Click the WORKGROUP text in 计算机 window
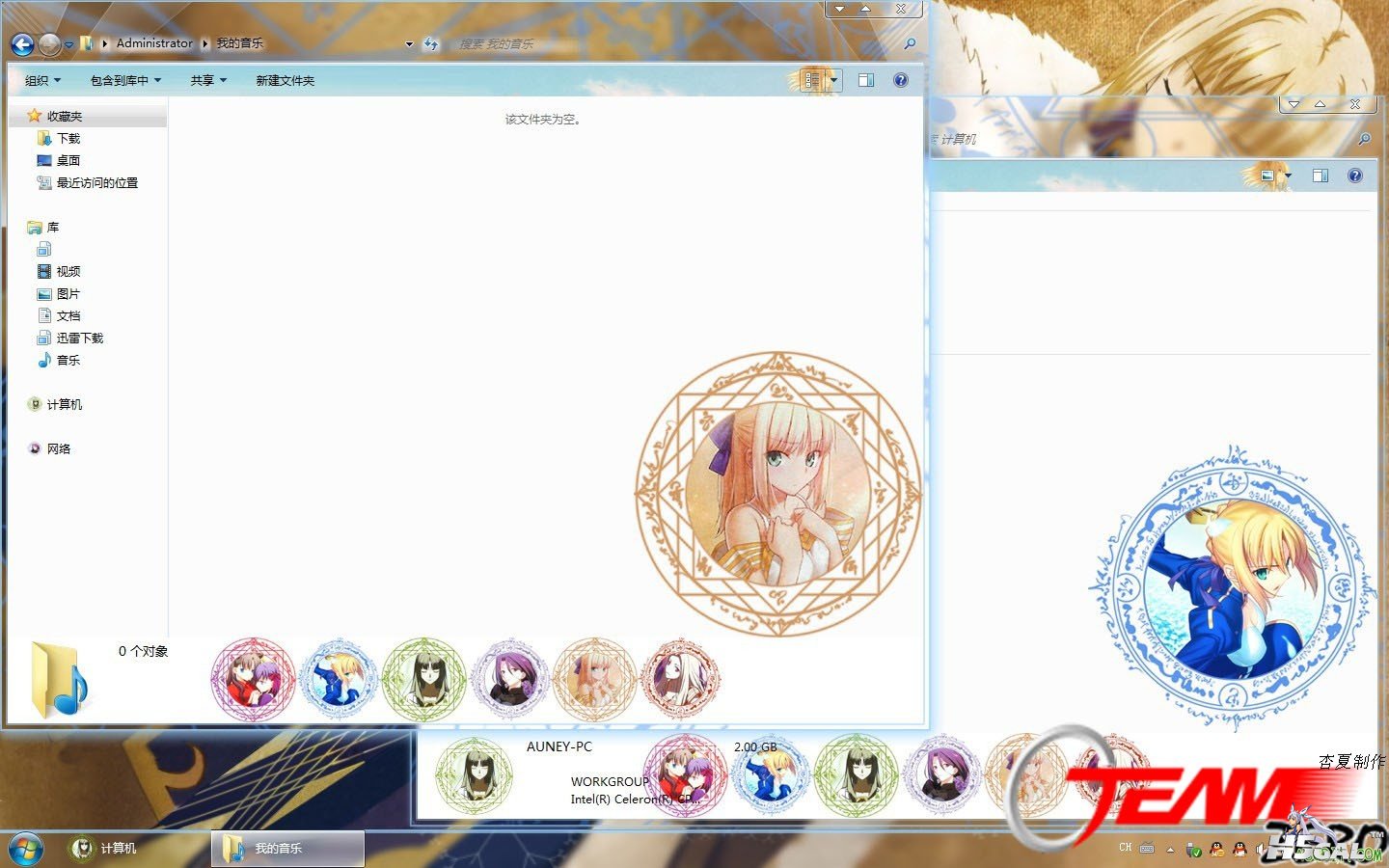The image size is (1389, 868). (x=610, y=782)
